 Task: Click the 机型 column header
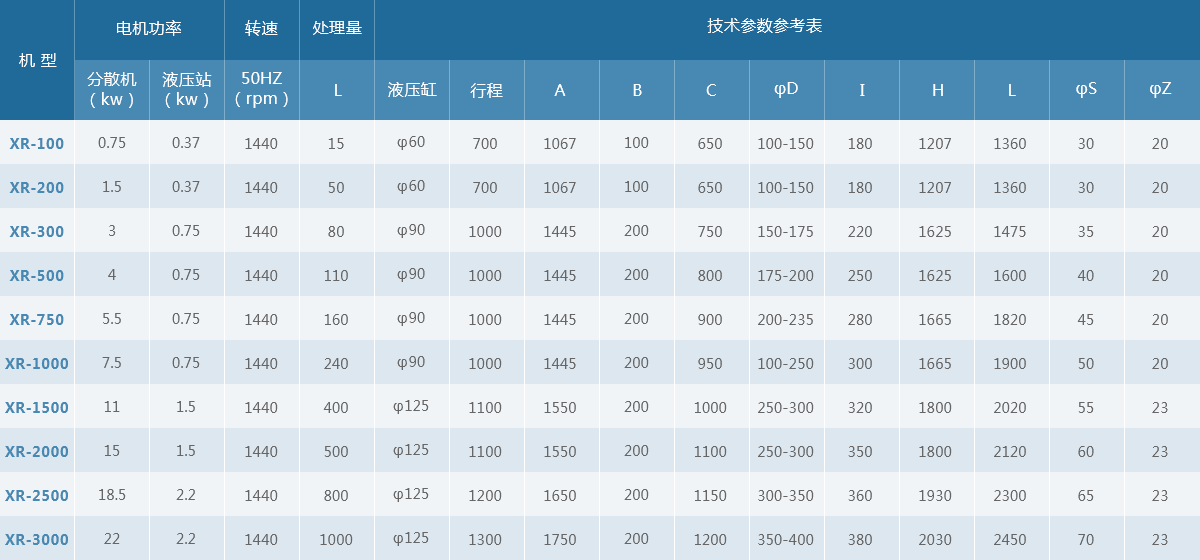(x=37, y=60)
